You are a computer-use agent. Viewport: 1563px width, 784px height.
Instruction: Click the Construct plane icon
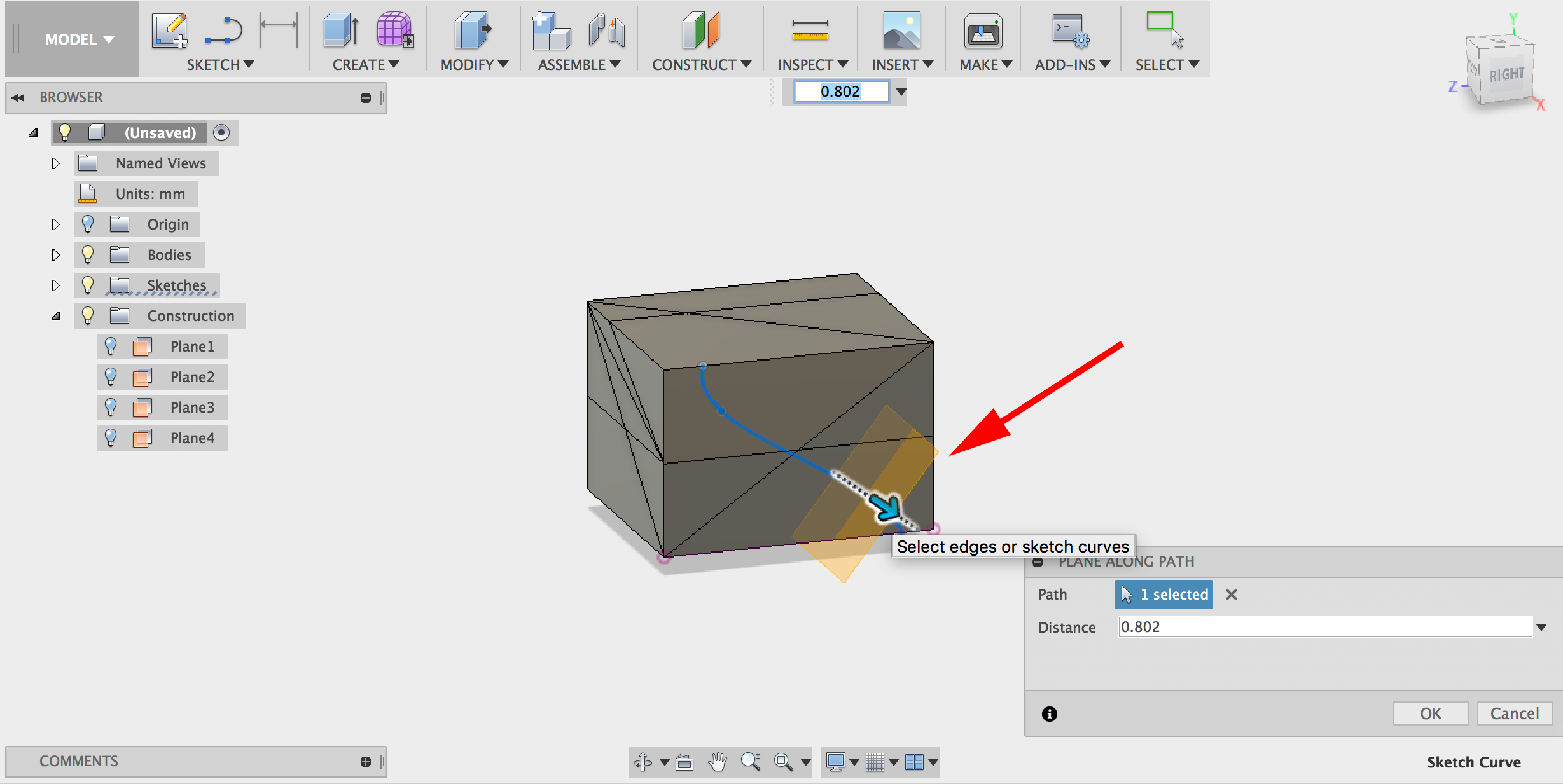700,31
